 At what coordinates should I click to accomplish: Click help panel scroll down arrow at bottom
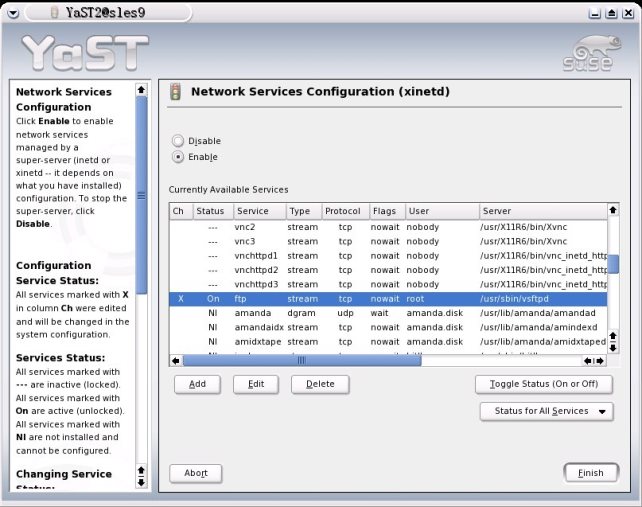tap(141, 482)
